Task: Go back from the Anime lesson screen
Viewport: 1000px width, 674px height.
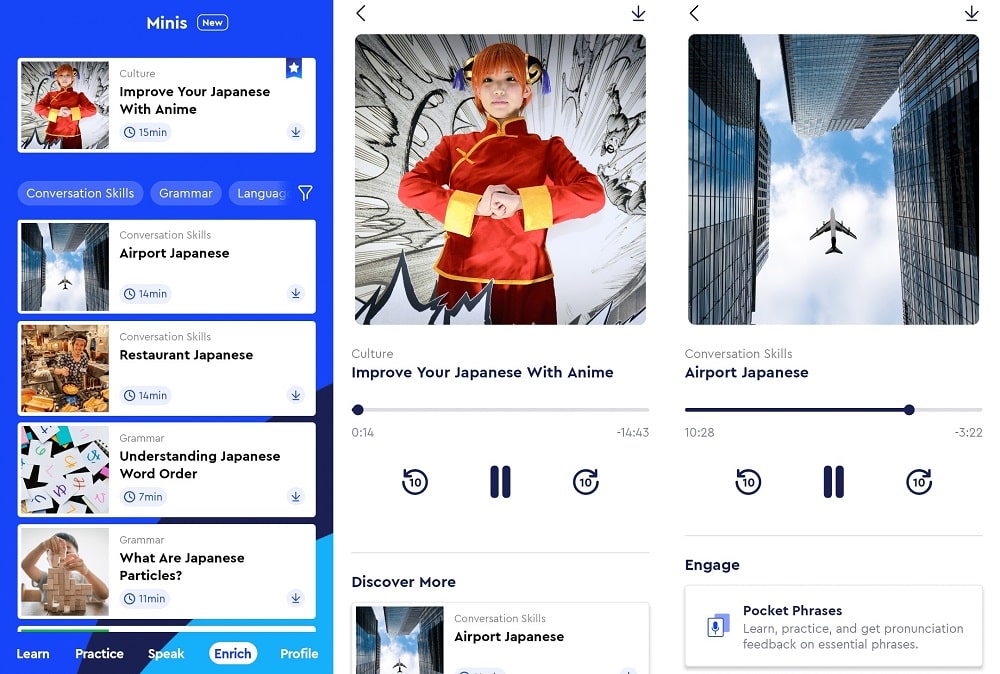Action: [361, 13]
